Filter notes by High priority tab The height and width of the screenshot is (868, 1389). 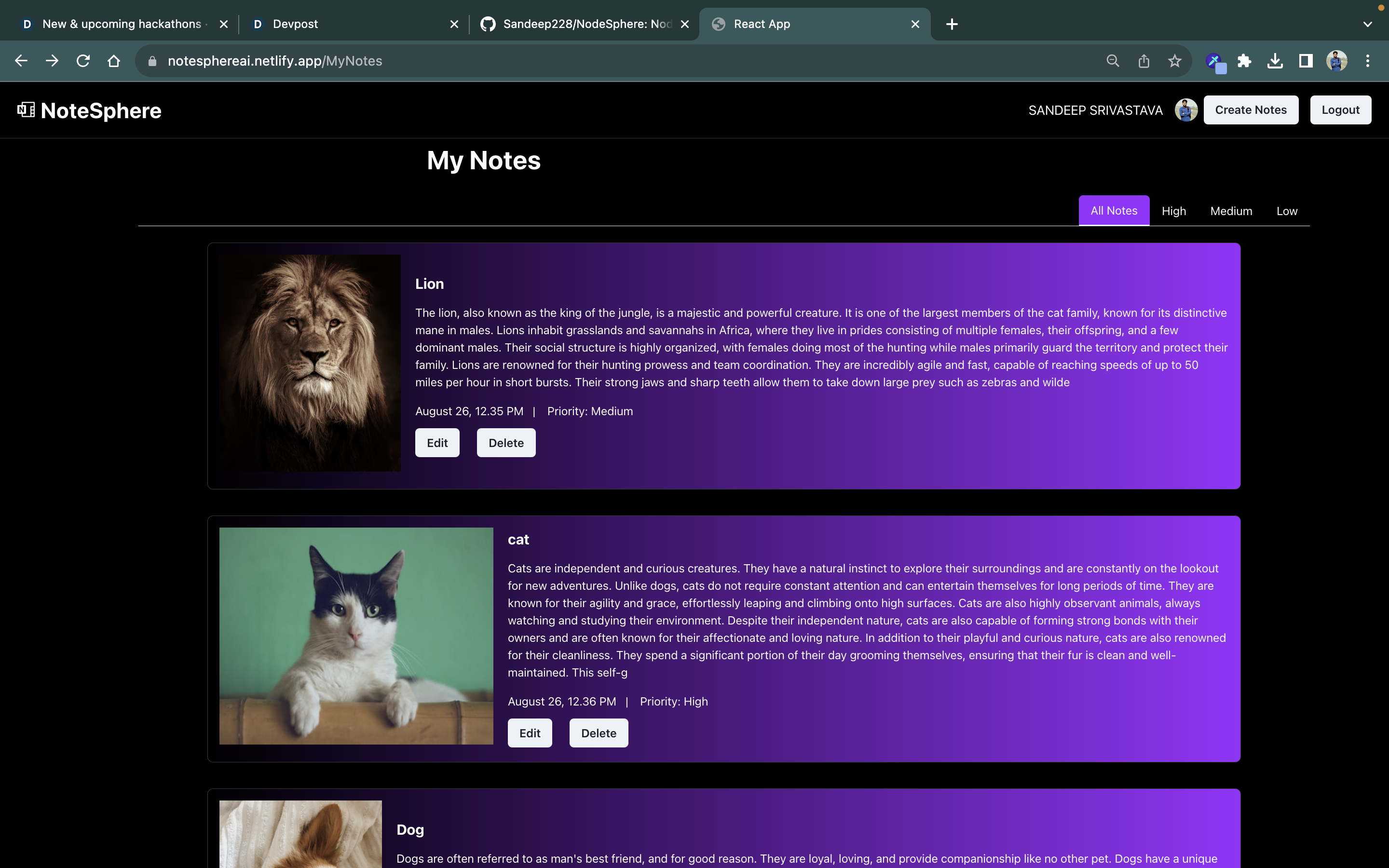[1173, 211]
